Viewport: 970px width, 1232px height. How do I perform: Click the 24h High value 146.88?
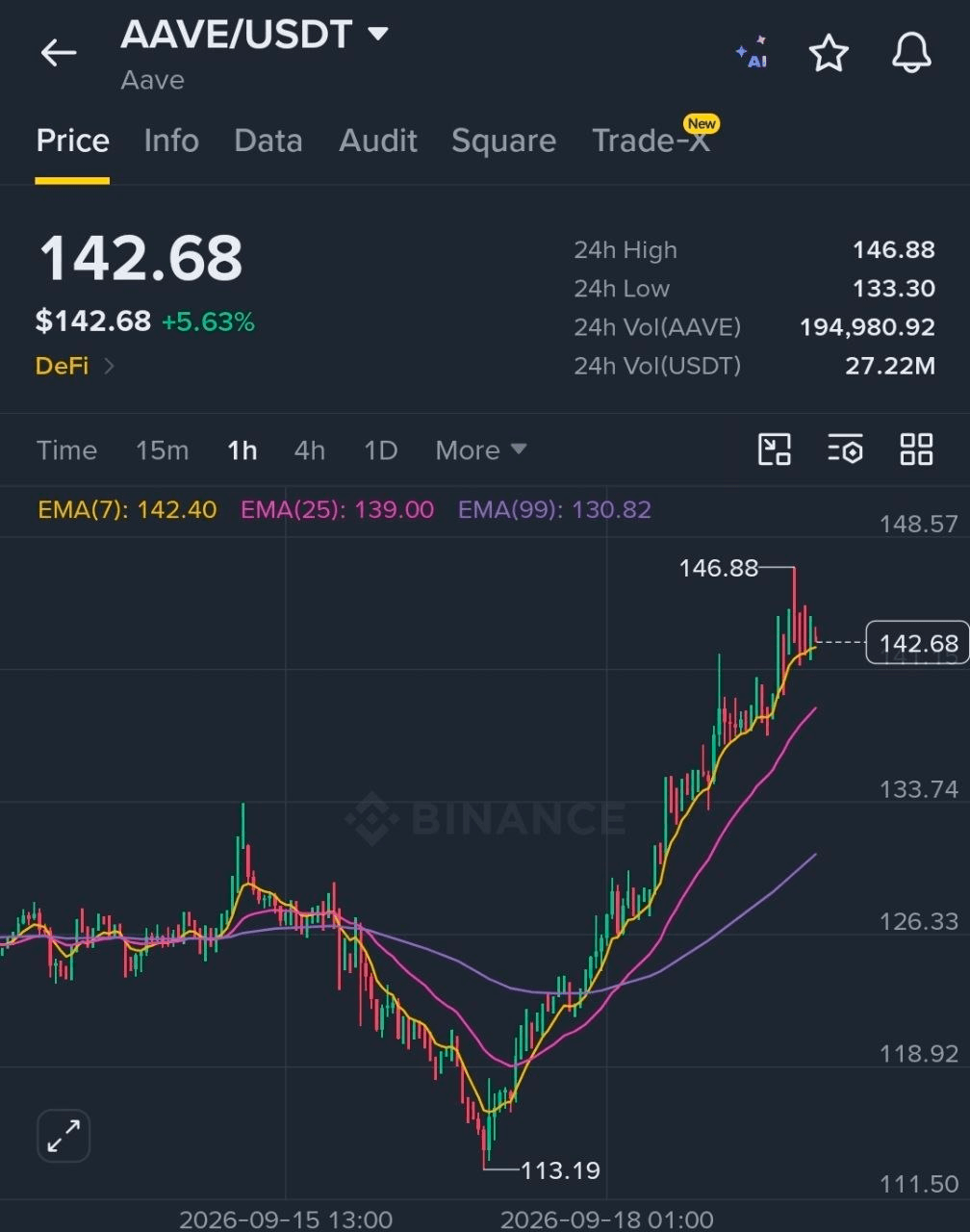pyautogui.click(x=894, y=250)
